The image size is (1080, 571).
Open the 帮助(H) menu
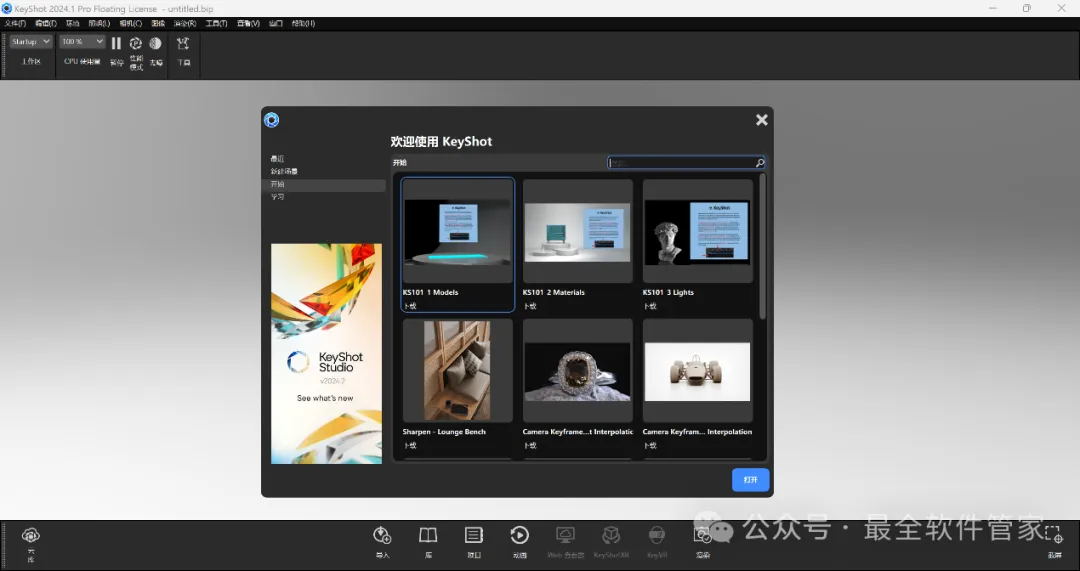[x=303, y=23]
